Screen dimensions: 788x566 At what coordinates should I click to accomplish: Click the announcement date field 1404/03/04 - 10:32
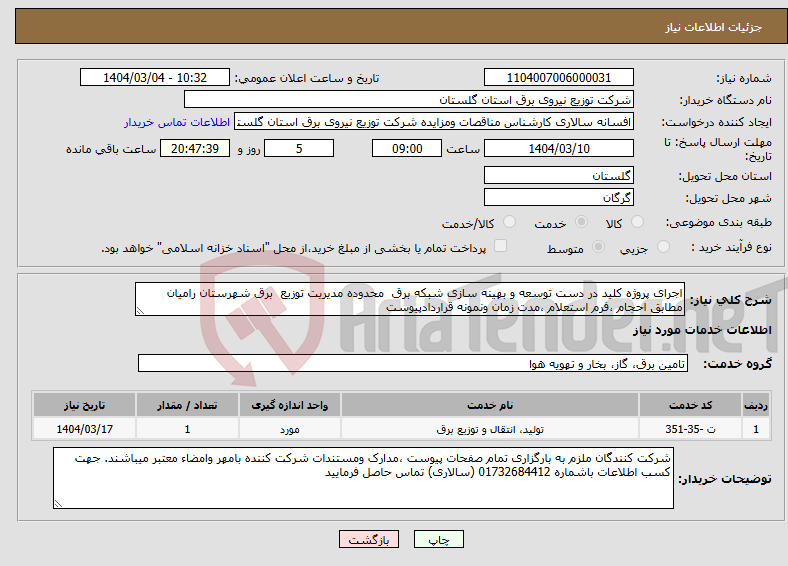point(155,77)
